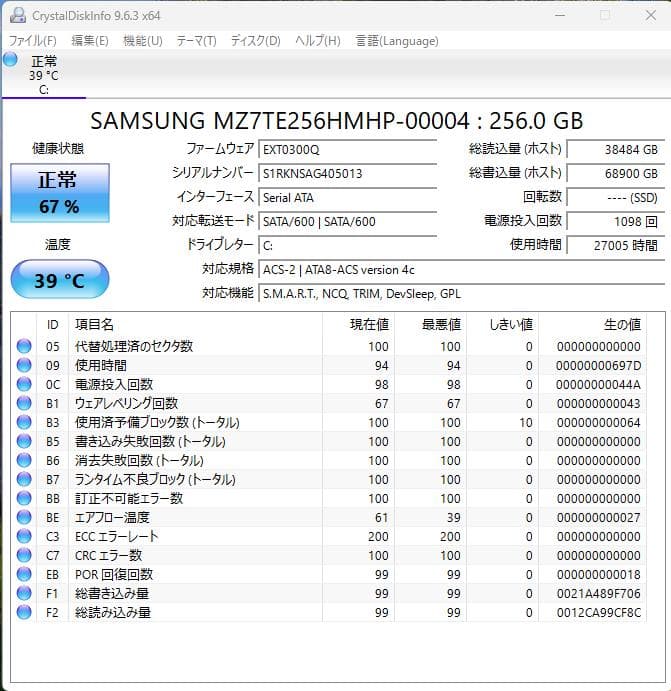Click status orb for row B7 ランタイム不良ブロック
This screenshot has width=671, height=691.
point(24,479)
